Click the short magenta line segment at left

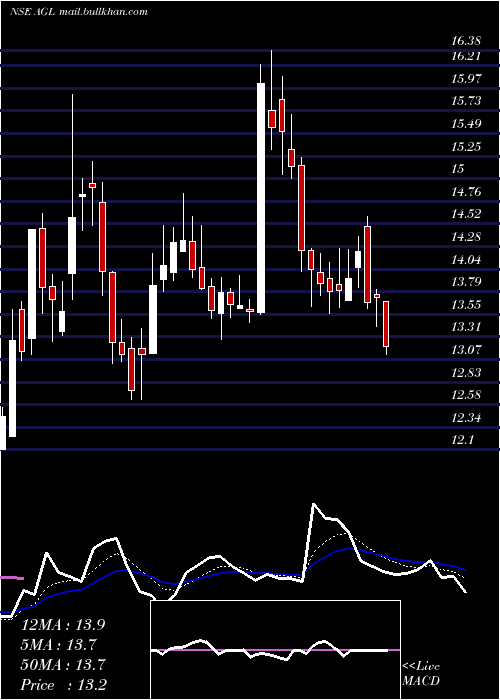[x=12, y=578]
